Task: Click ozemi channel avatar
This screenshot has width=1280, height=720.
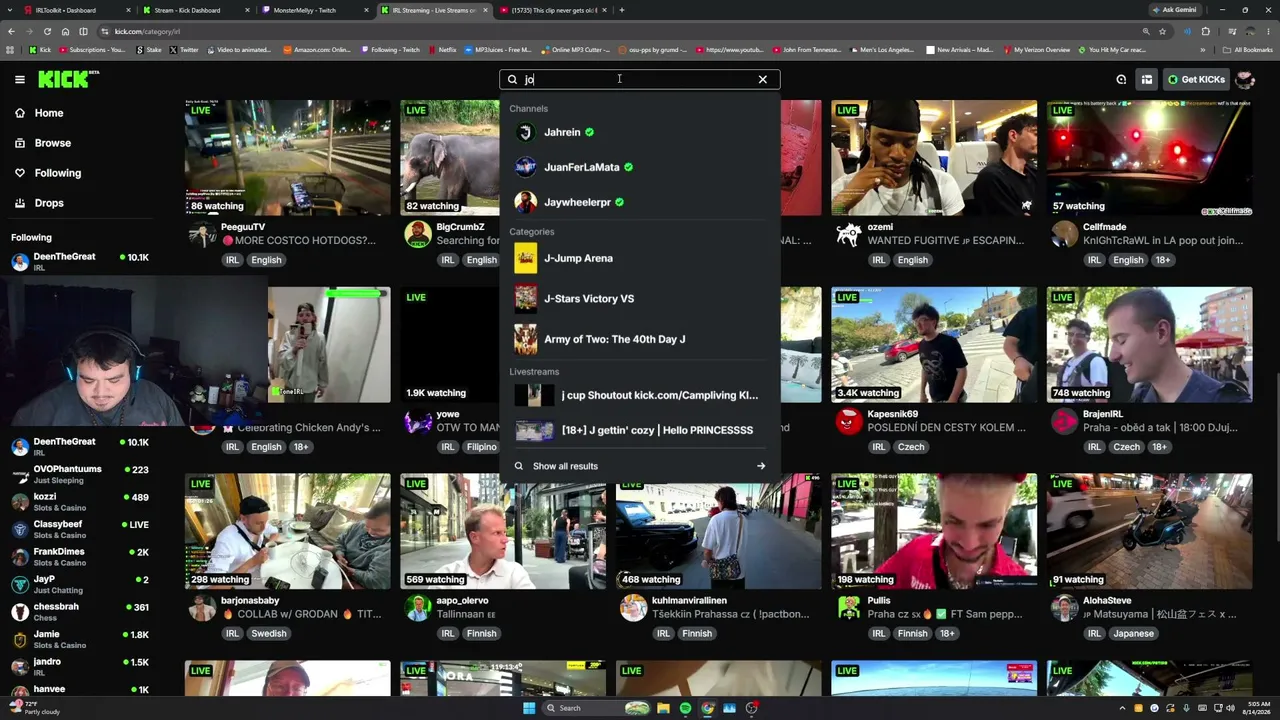Action: click(849, 234)
